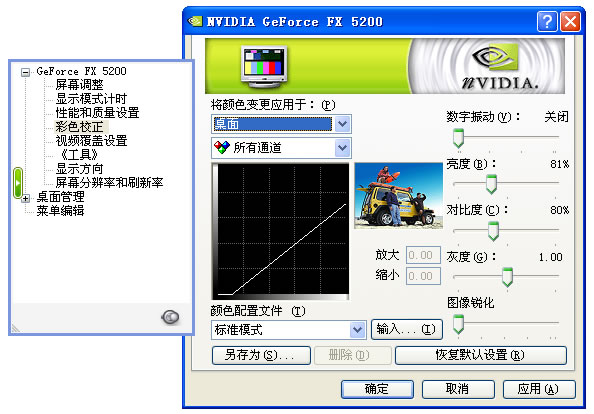This screenshot has height=414, width=594.
Task: Click the NVIDIA title bar icon
Action: click(195, 21)
